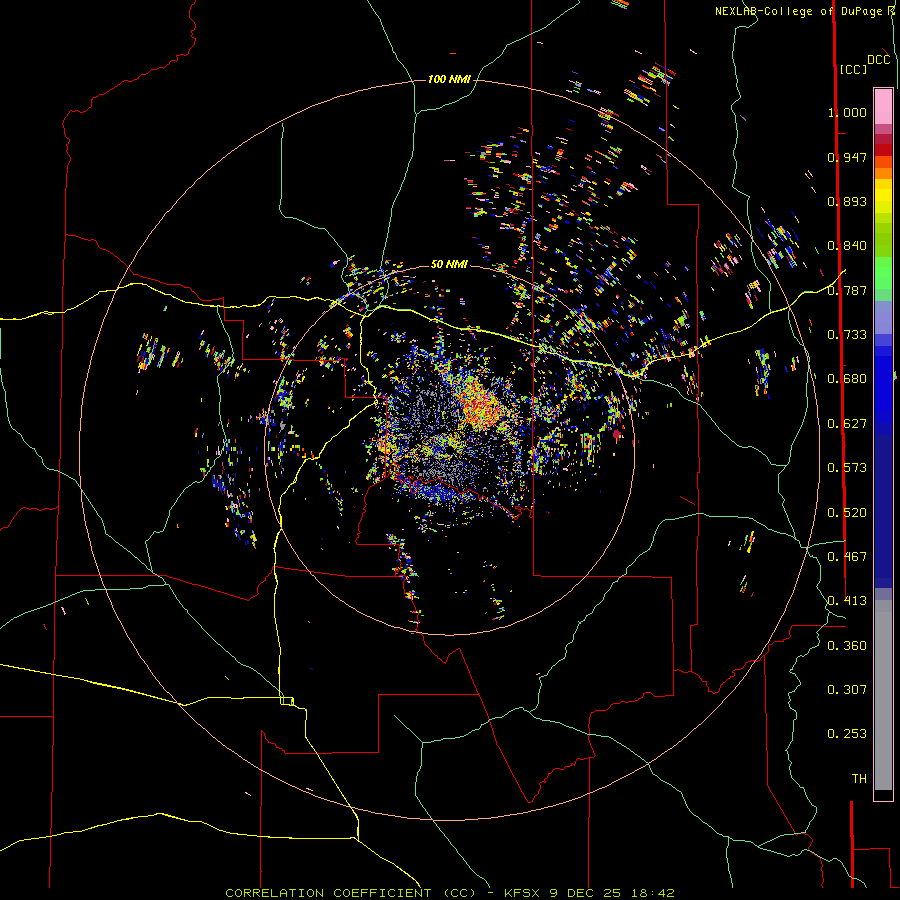Click the 0.787 scale value

[847, 290]
